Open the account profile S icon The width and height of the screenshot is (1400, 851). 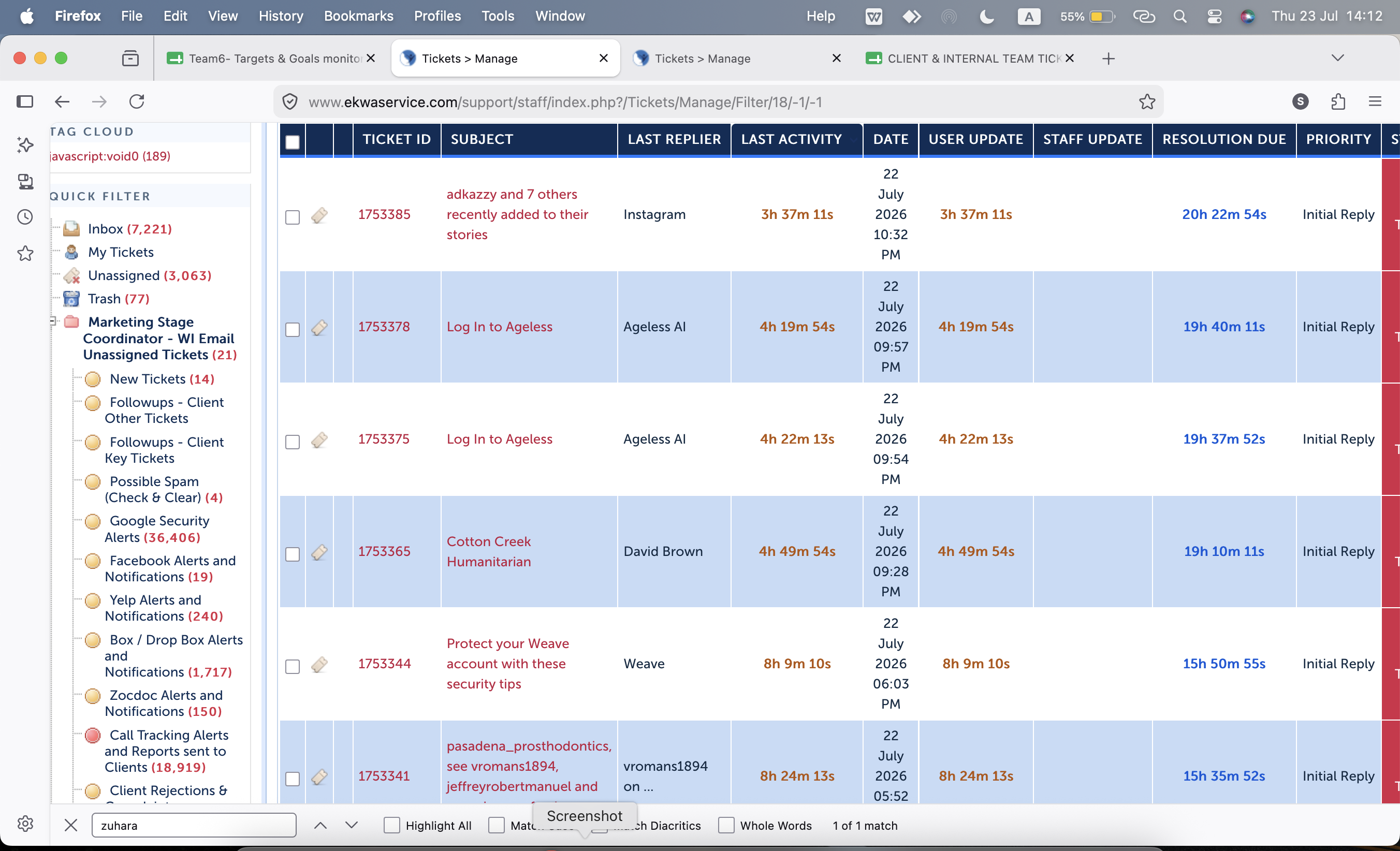[1301, 101]
